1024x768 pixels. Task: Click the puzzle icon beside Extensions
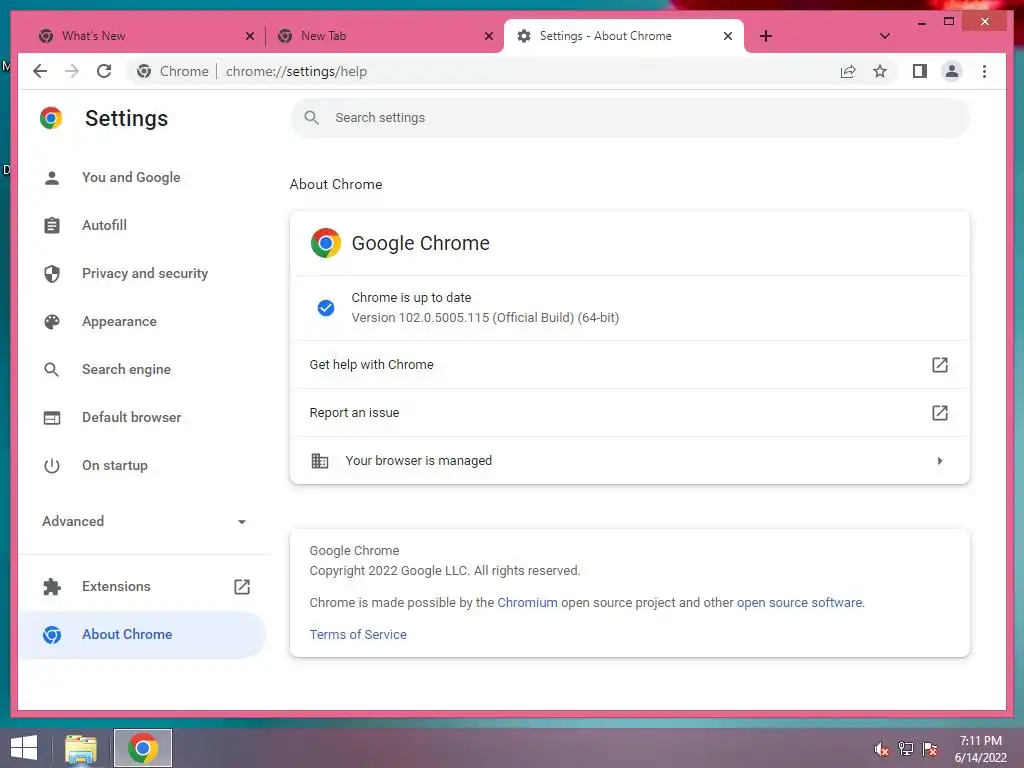[x=52, y=586]
